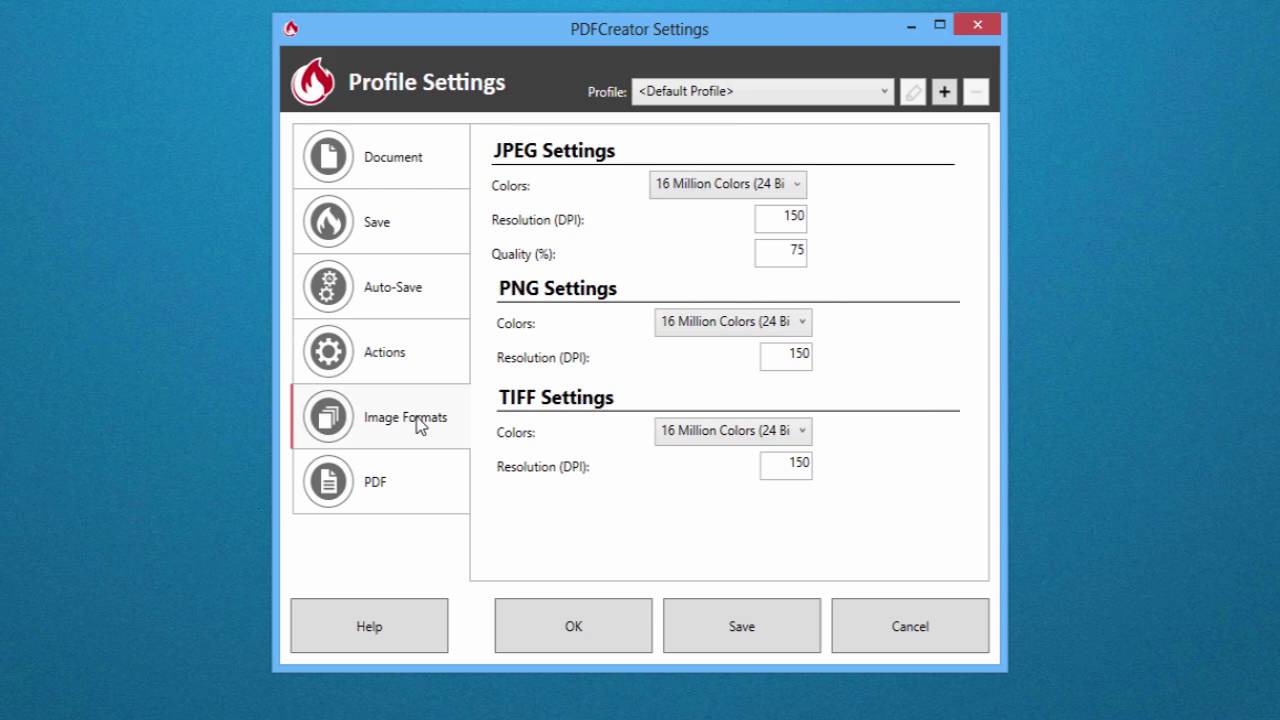Screen dimensions: 1280x720
Task: Click the PDFCreator title bar app icon
Action: tap(291, 28)
